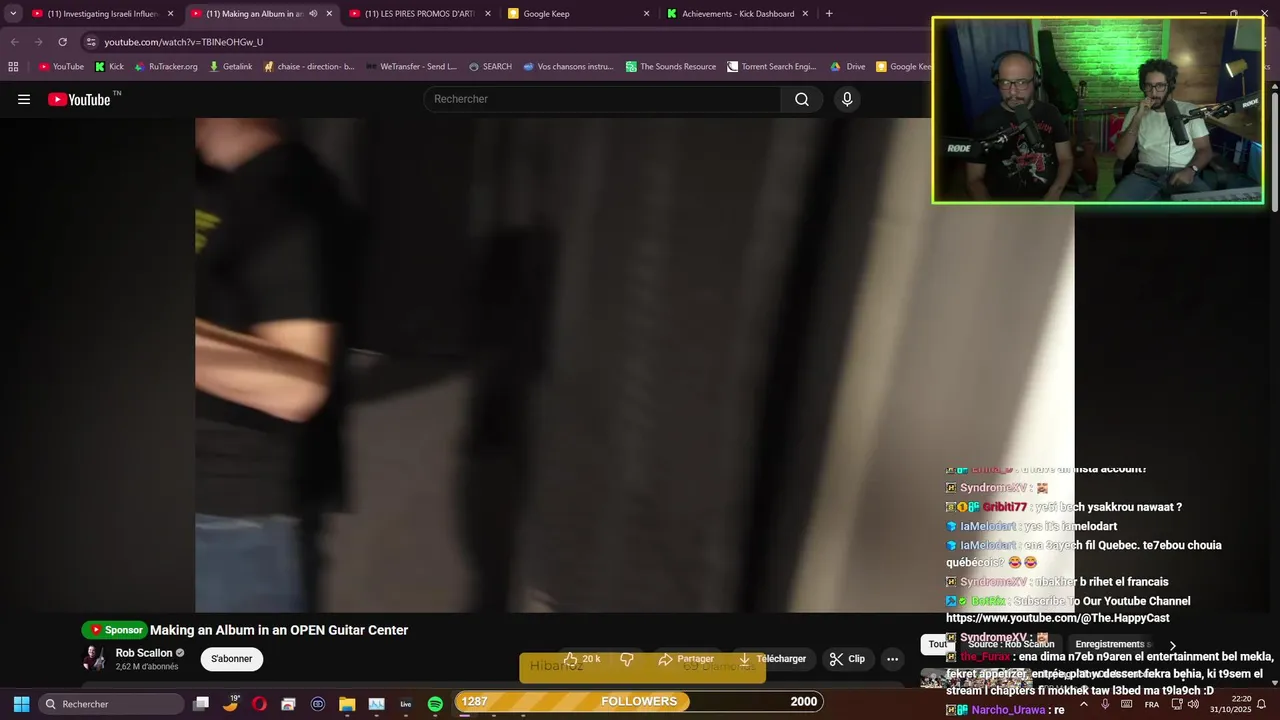The height and width of the screenshot is (720, 1280).
Task: Open the WeTransfer bookmark
Action: coord(412,67)
